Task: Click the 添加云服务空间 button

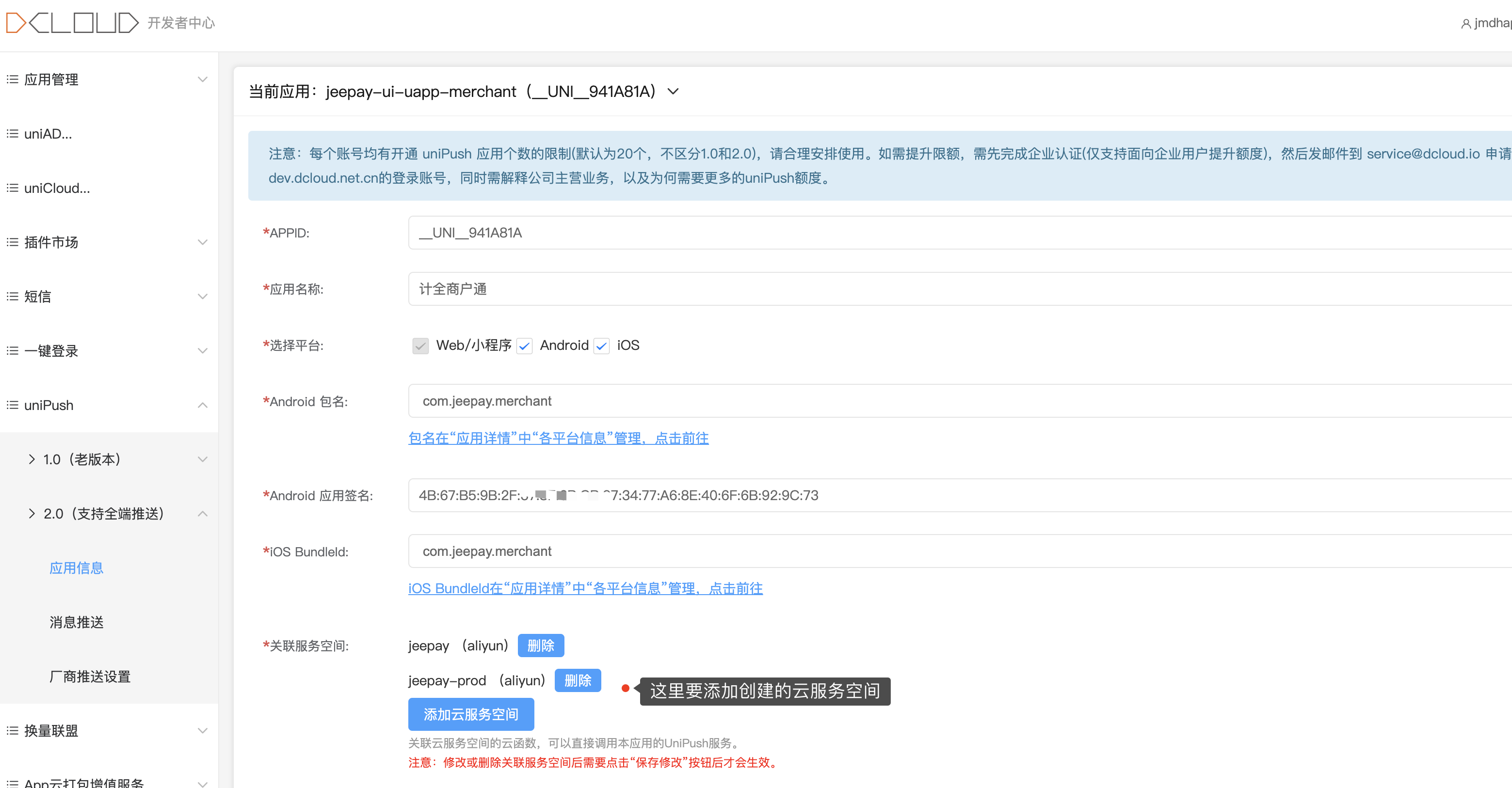Action: 471,714
